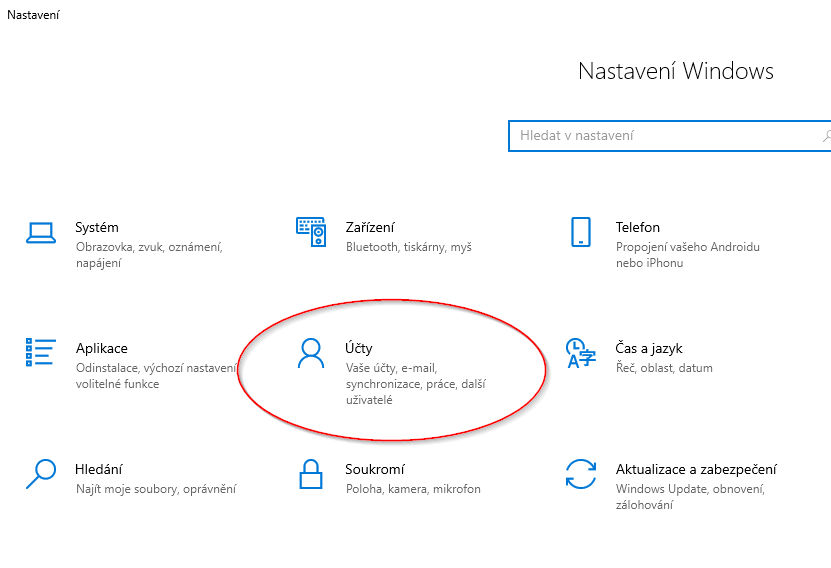
Task: Open the 'Systém' settings label
Action: [x=97, y=227]
